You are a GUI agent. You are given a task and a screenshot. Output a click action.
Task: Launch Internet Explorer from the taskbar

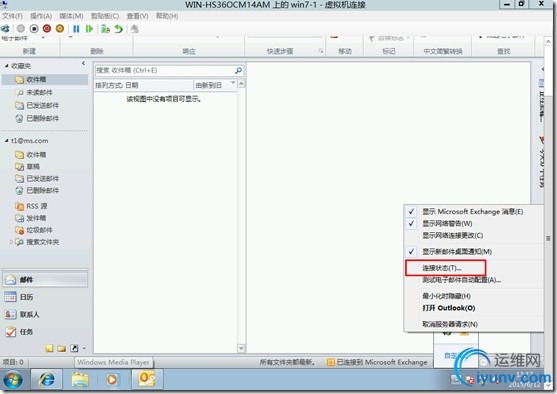[x=47, y=379]
